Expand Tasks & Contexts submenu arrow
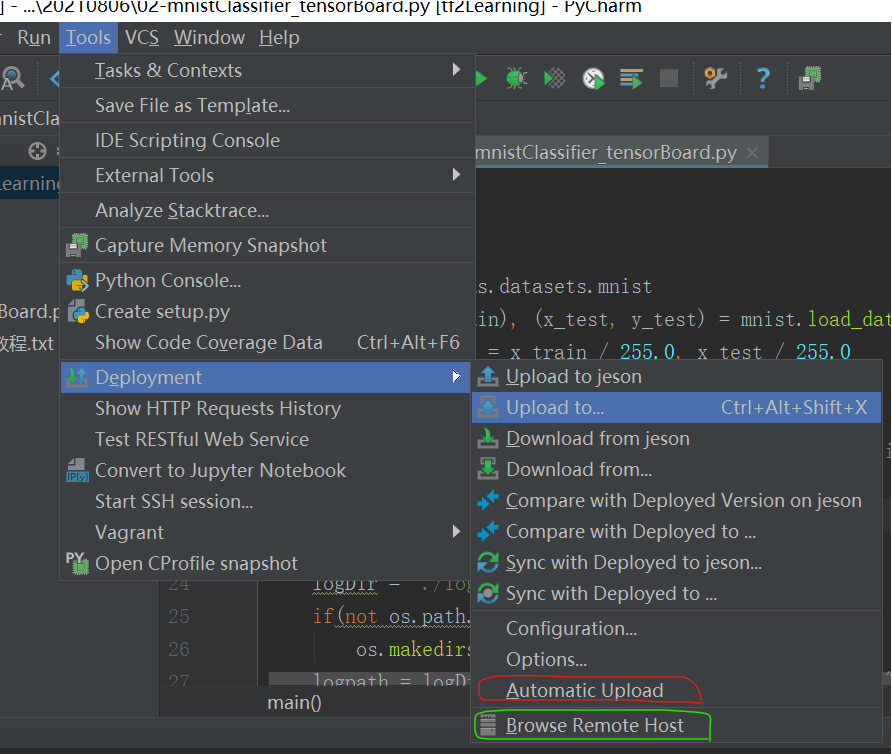The image size is (892, 754). (x=456, y=70)
